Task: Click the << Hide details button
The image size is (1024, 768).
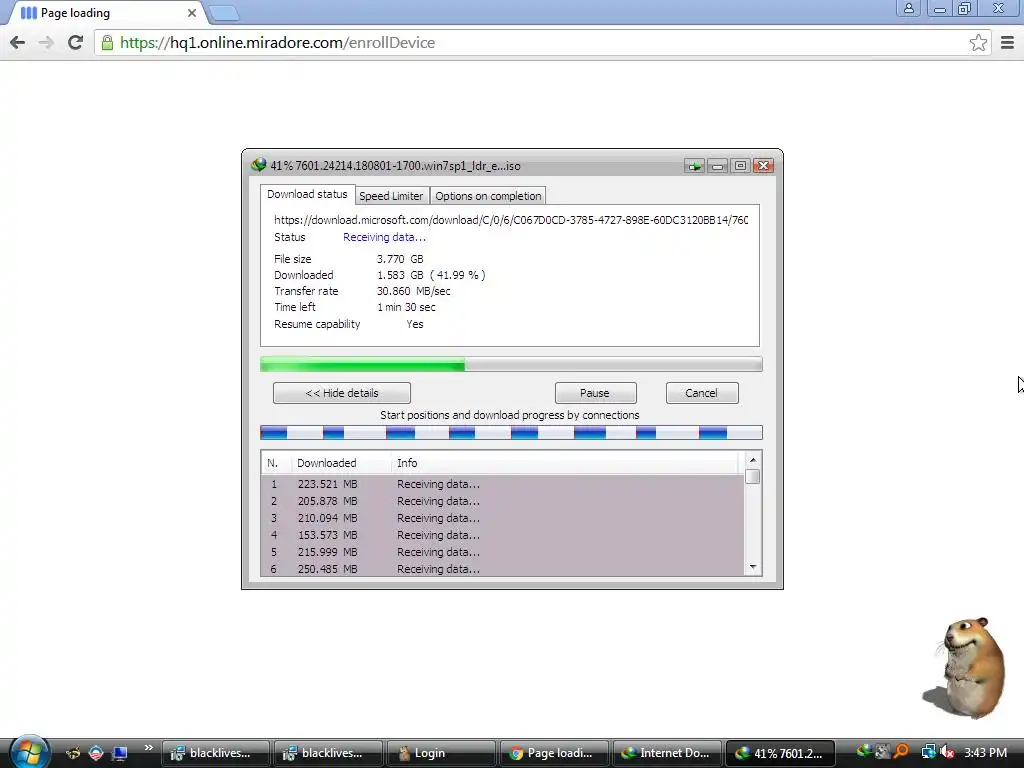Action: point(342,393)
